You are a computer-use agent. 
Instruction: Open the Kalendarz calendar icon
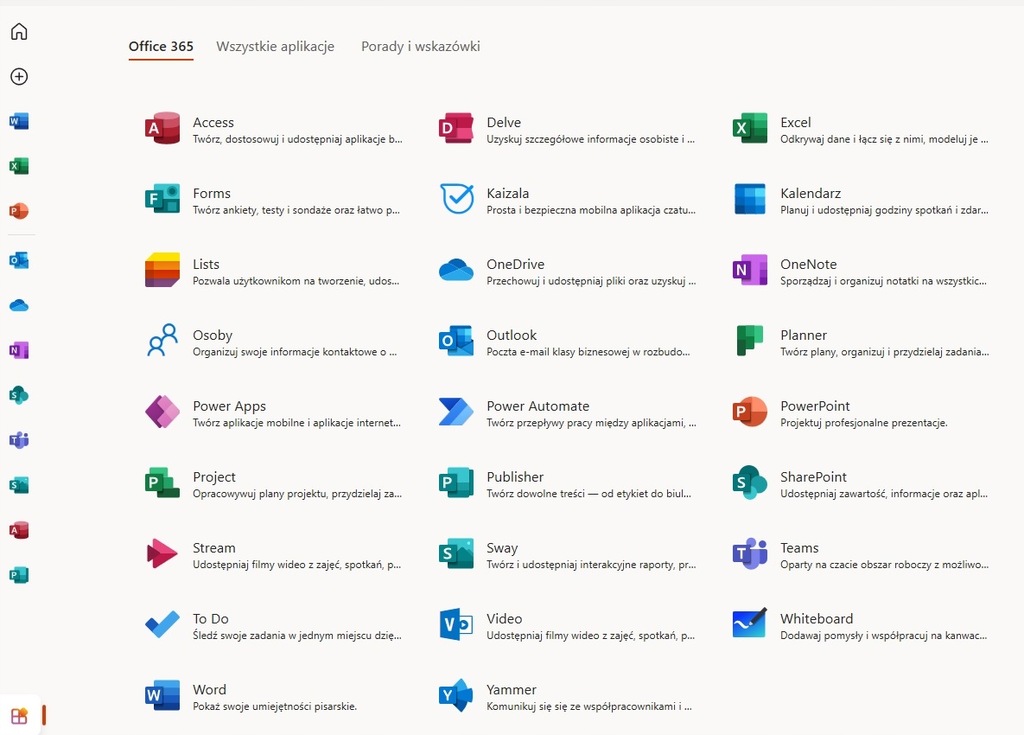(750, 199)
